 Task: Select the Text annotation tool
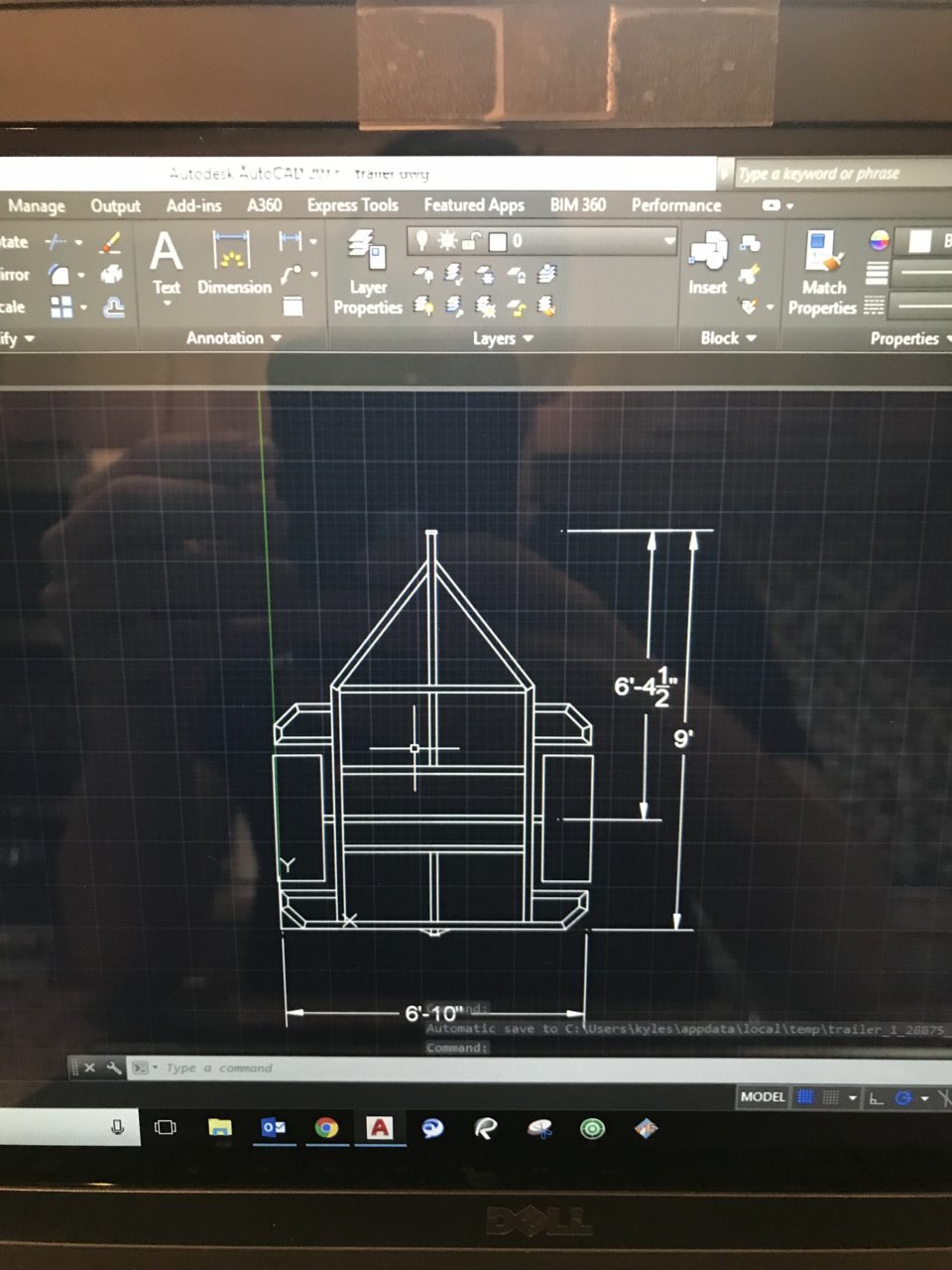point(166,263)
